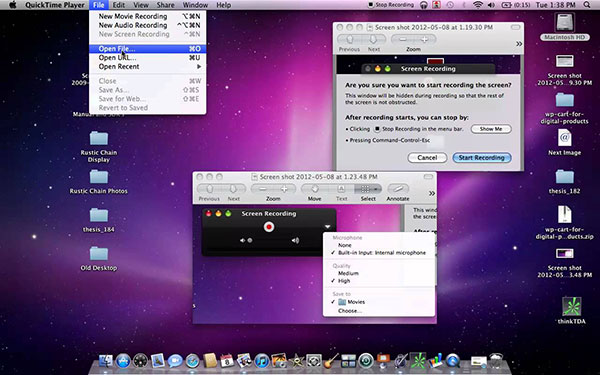The image size is (600, 375).
Task: Toggle toolbar pill in 1.19.30 PM window
Action: [x=515, y=27]
